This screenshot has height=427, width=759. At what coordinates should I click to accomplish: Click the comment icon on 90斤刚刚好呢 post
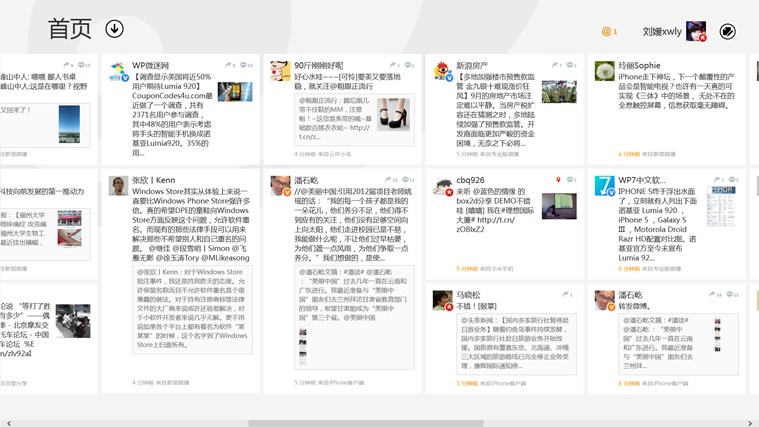click(x=409, y=65)
